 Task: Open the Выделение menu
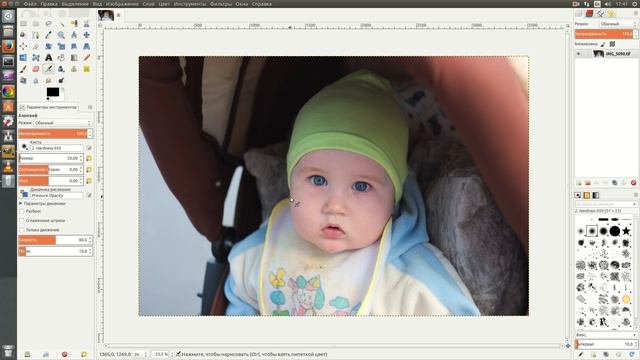click(x=75, y=4)
